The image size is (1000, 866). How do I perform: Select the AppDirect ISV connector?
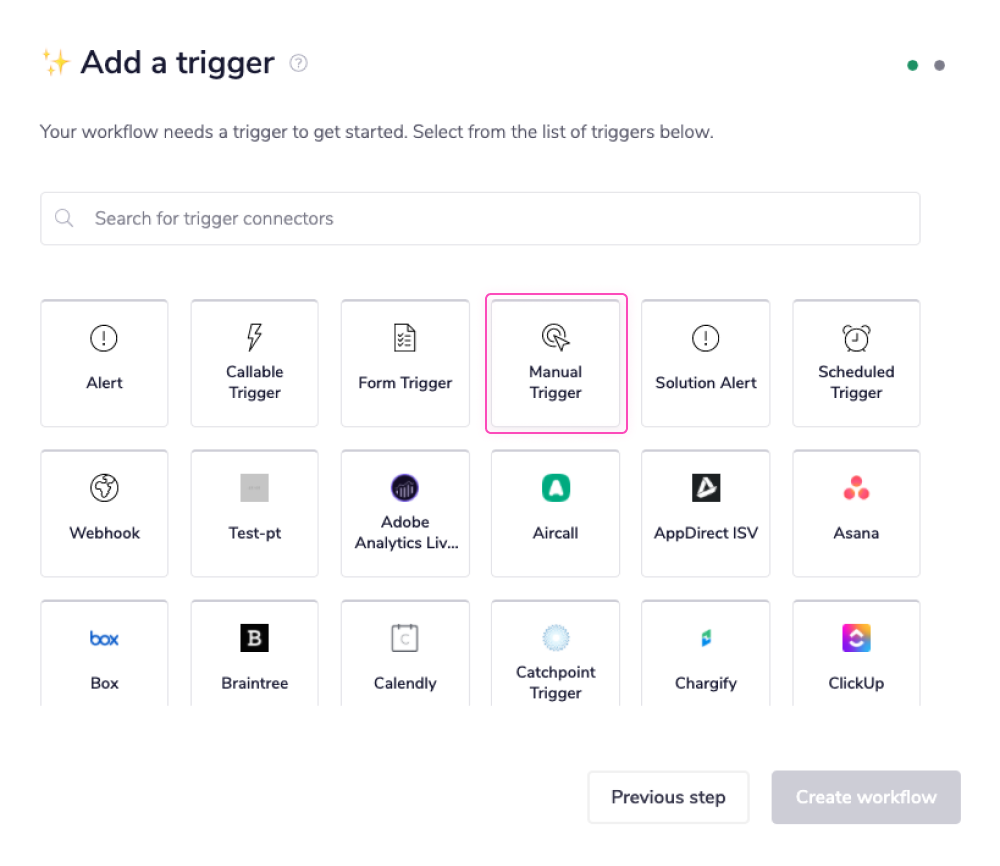705,488
